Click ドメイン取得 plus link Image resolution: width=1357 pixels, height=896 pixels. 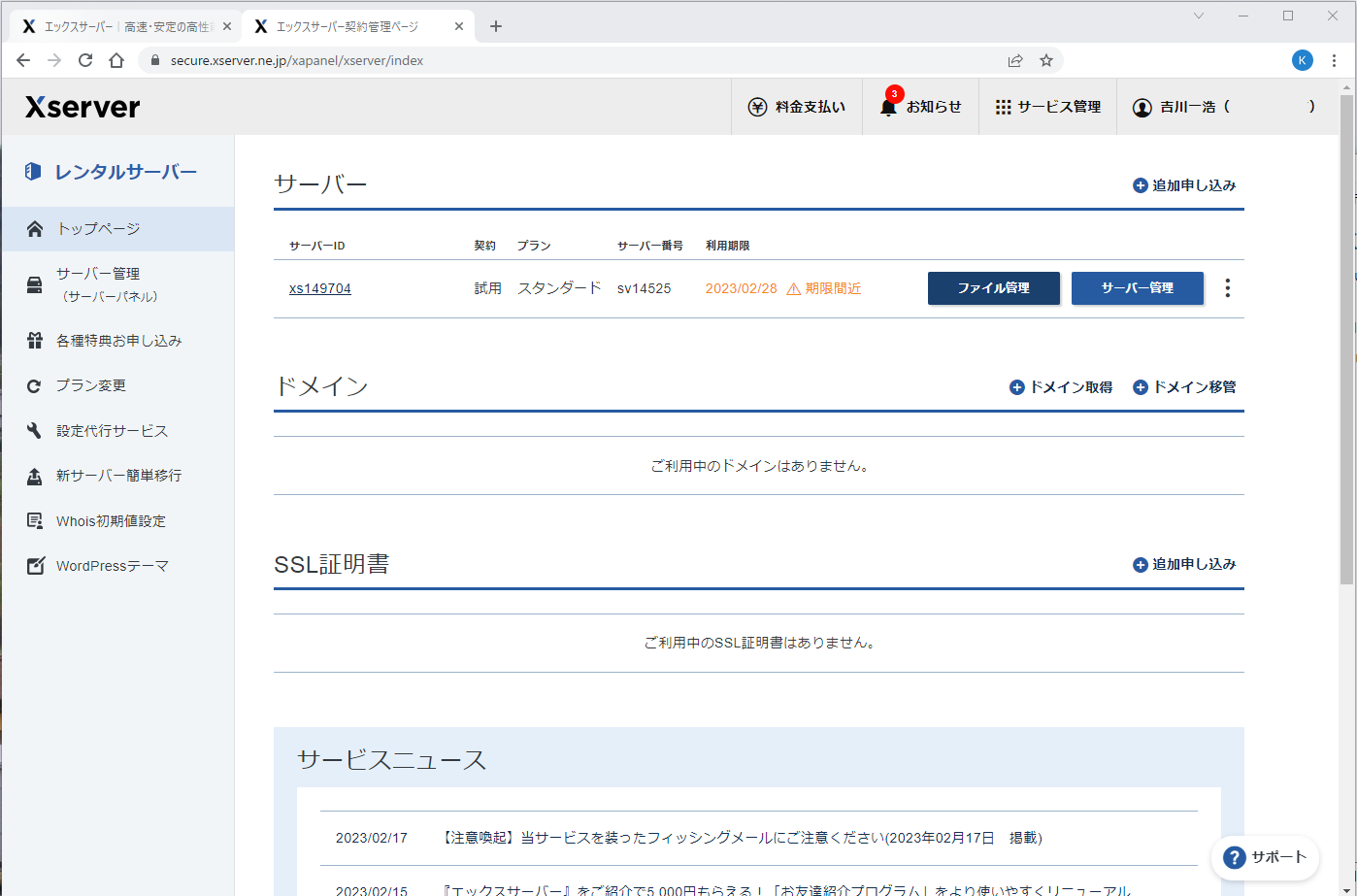(x=1061, y=387)
